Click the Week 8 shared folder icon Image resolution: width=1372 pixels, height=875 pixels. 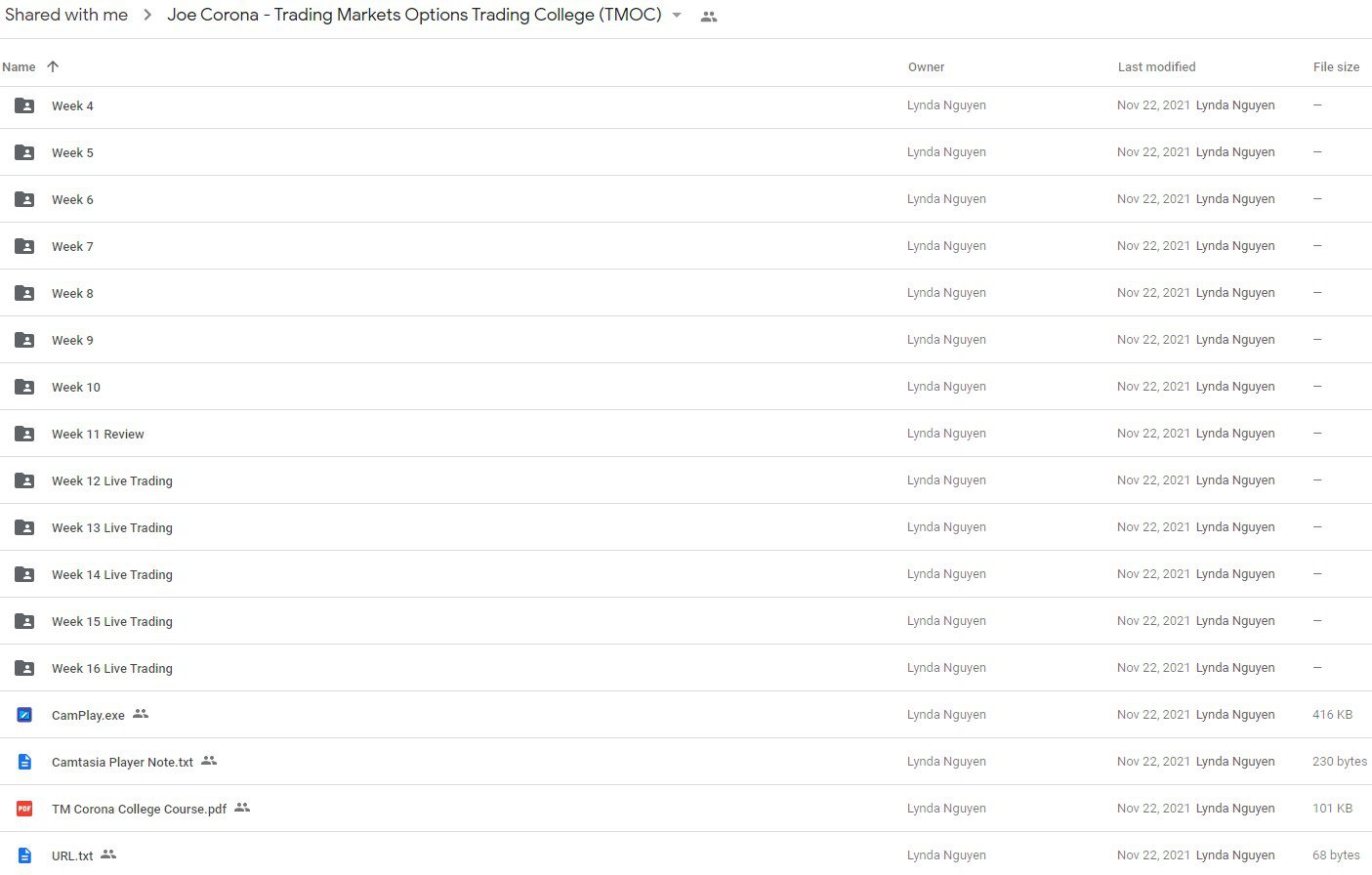point(24,293)
